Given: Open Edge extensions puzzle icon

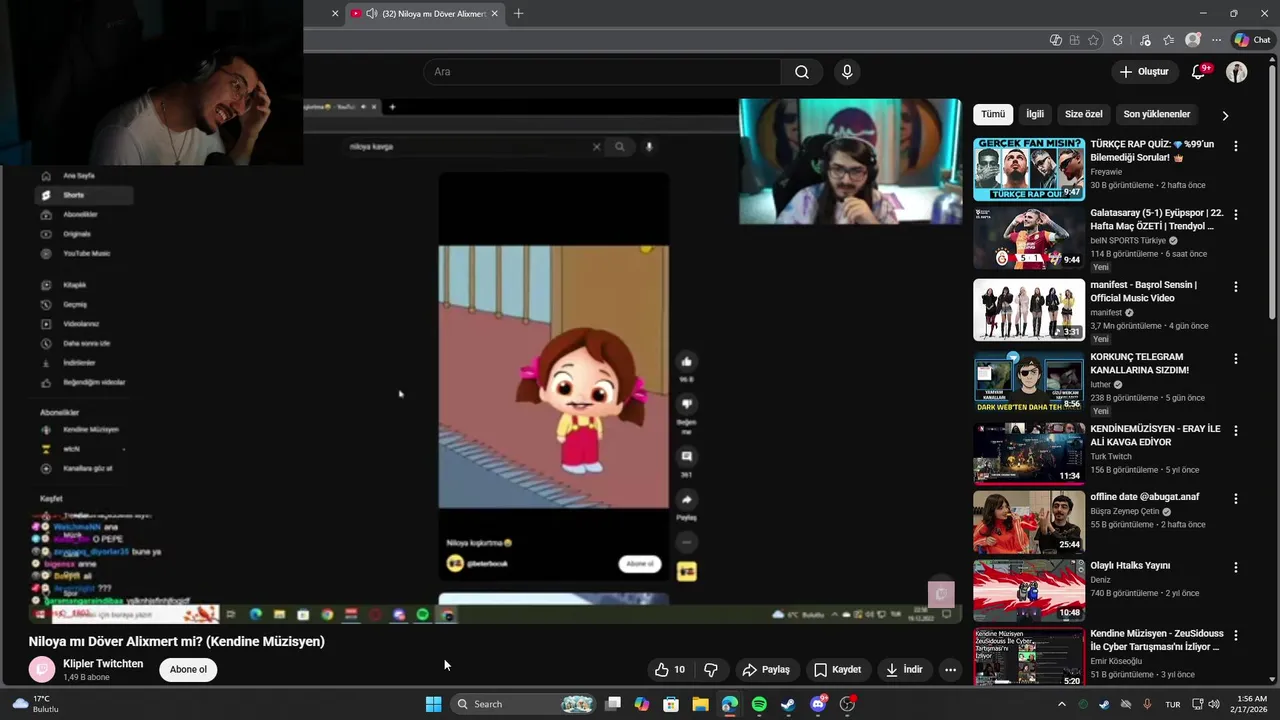Looking at the screenshot, I should pos(1118,40).
